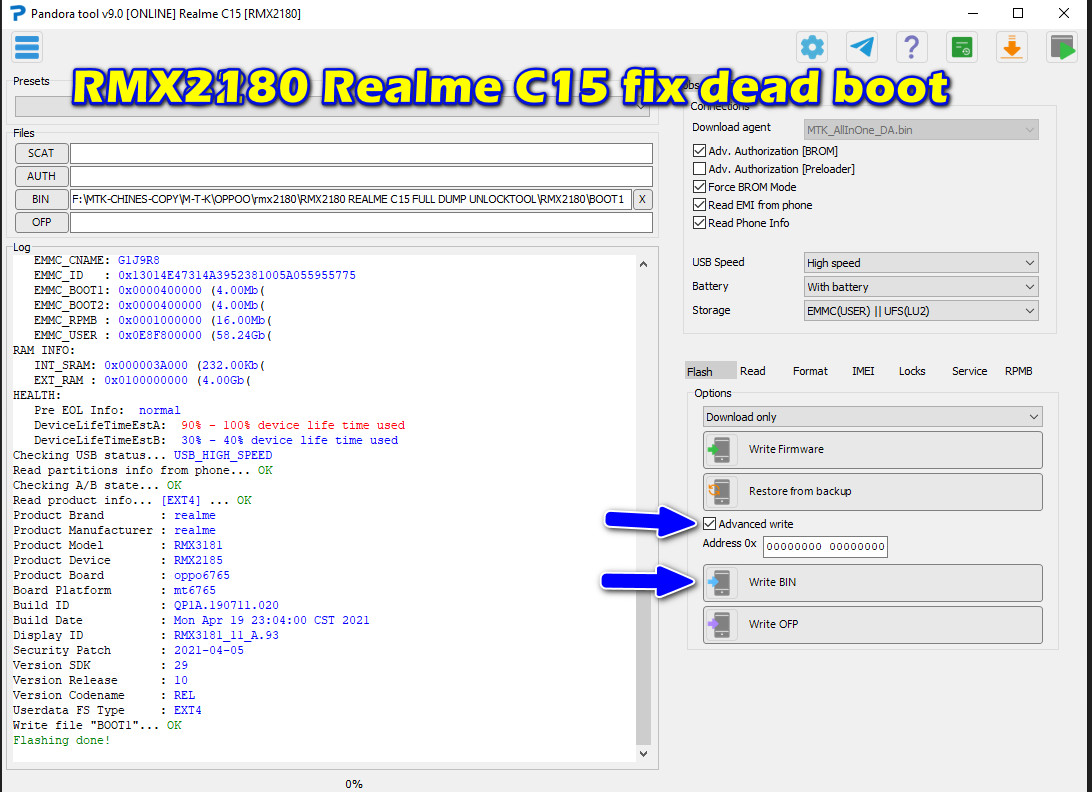Click the 'Write file "BOOT1"... OK' log line
The width and height of the screenshot is (1092, 792).
[98, 725]
